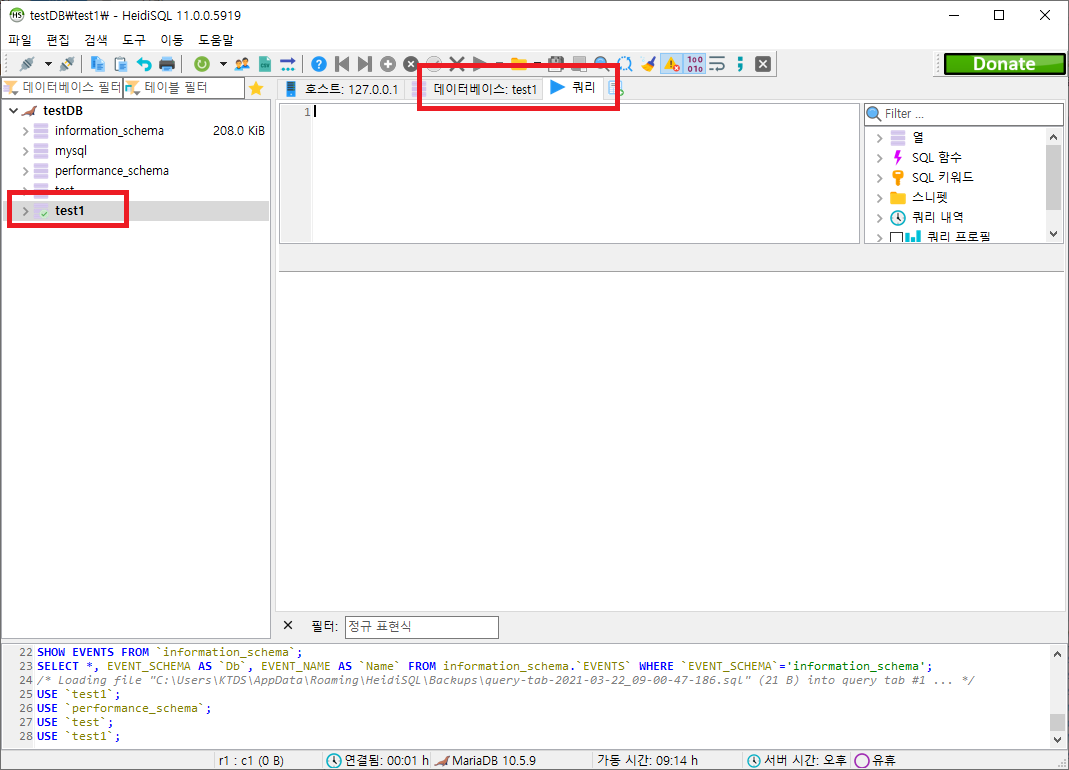The image size is (1069, 770).
Task: Toggle stop on errors warning icon
Action: [x=672, y=64]
